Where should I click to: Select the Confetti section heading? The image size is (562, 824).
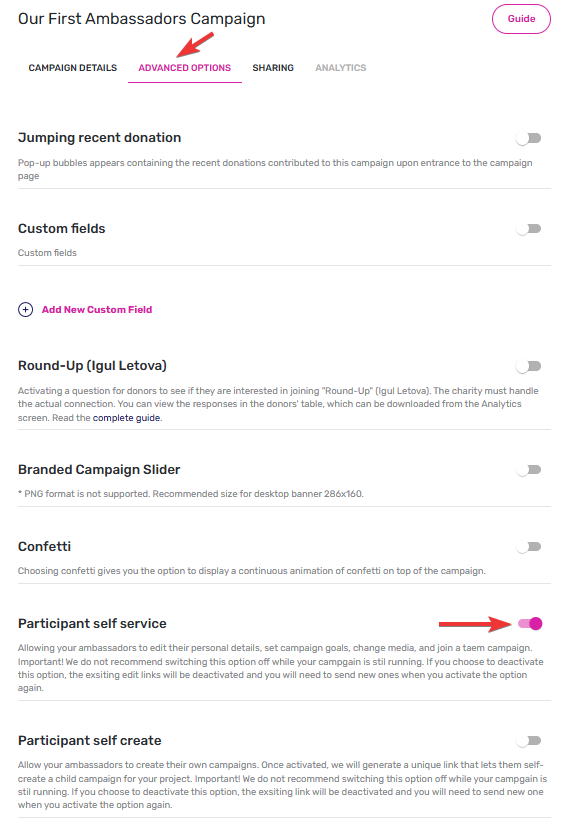[44, 547]
